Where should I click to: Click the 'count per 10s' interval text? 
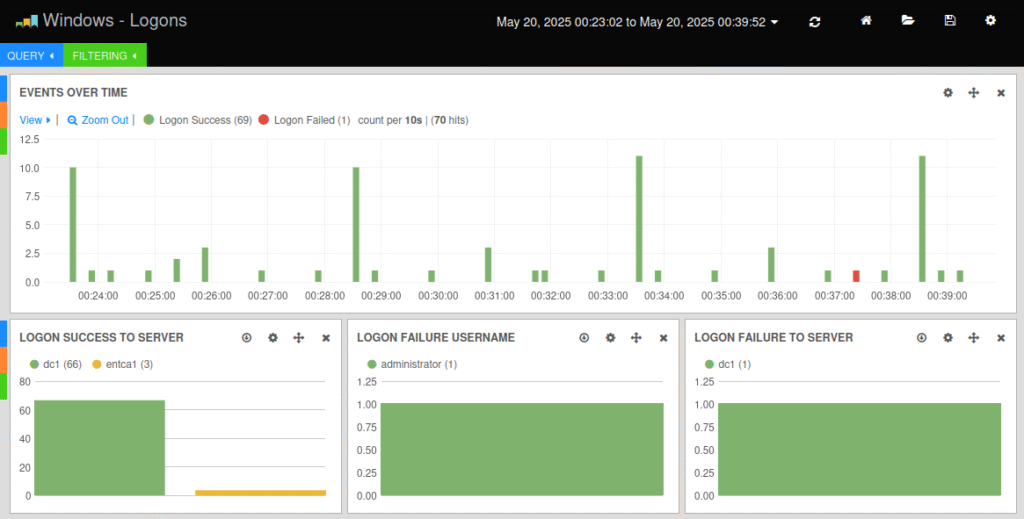click(x=390, y=120)
